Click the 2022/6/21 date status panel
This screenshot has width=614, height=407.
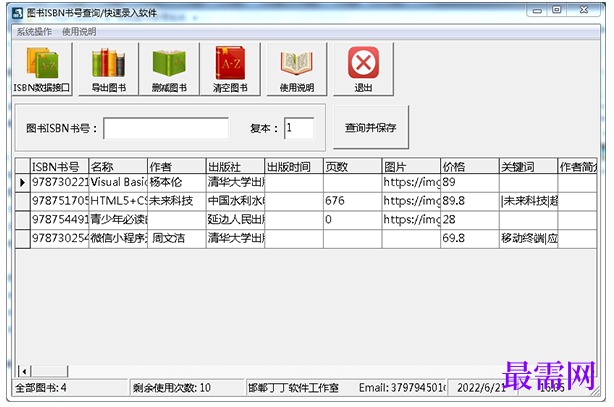click(482, 388)
